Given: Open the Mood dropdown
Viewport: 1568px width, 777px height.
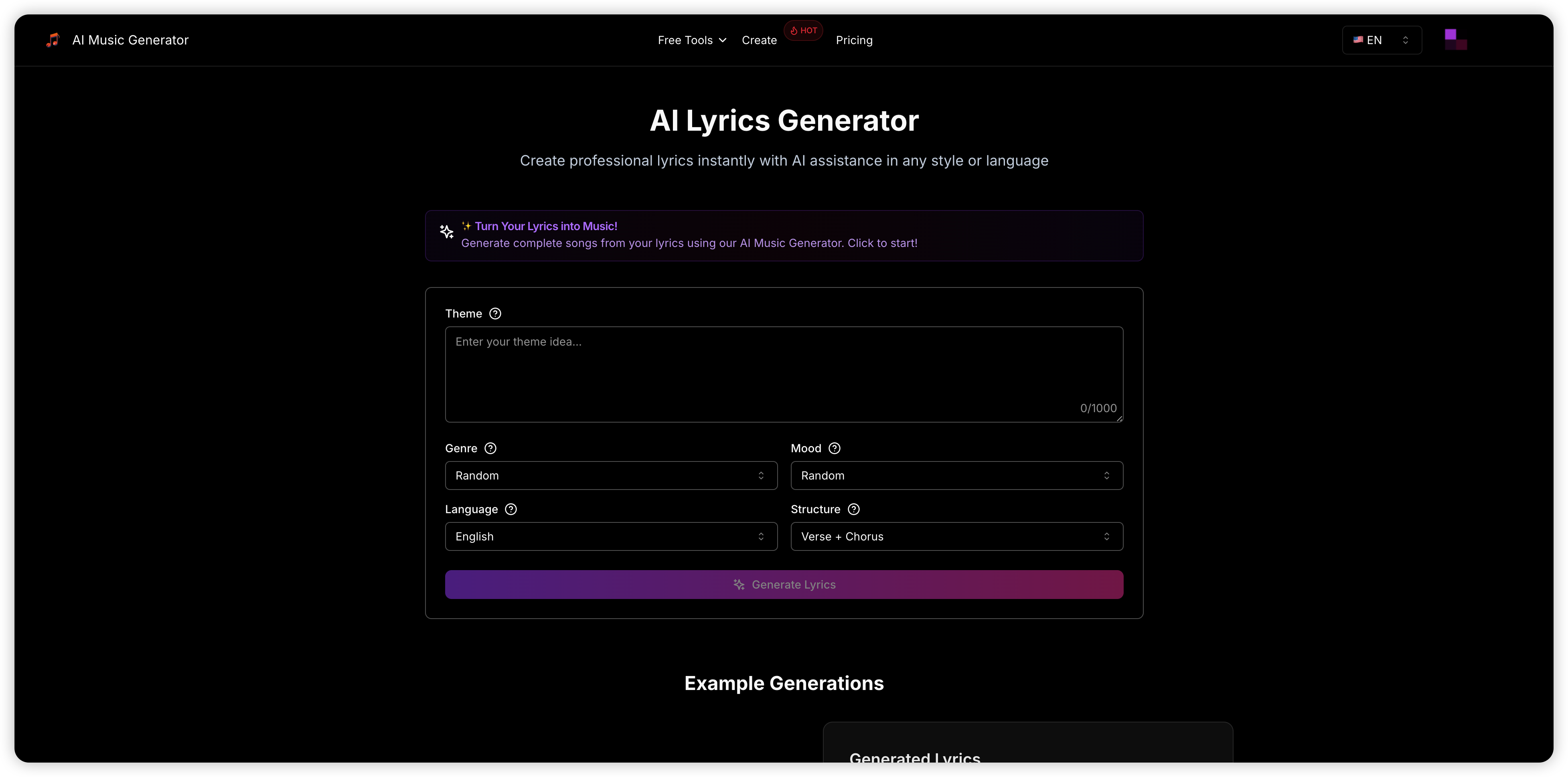Looking at the screenshot, I should (956, 475).
